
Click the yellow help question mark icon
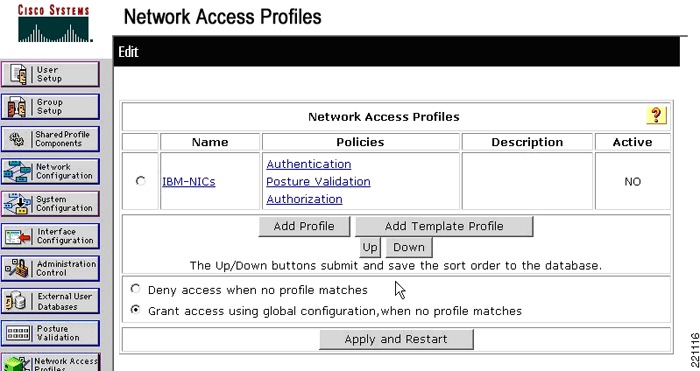pos(656,116)
